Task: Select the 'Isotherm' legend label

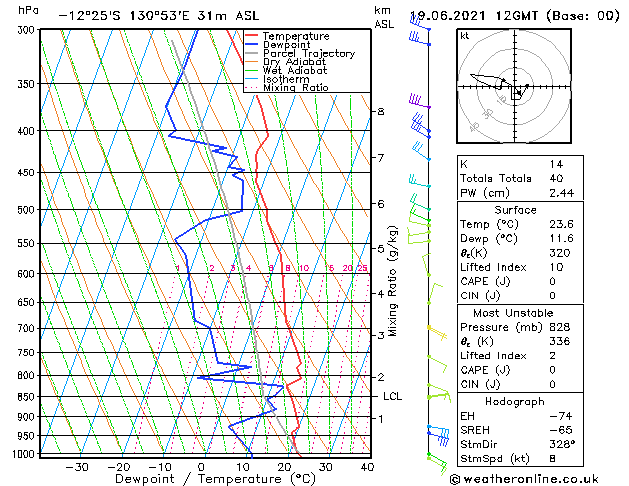Action: 286,79
